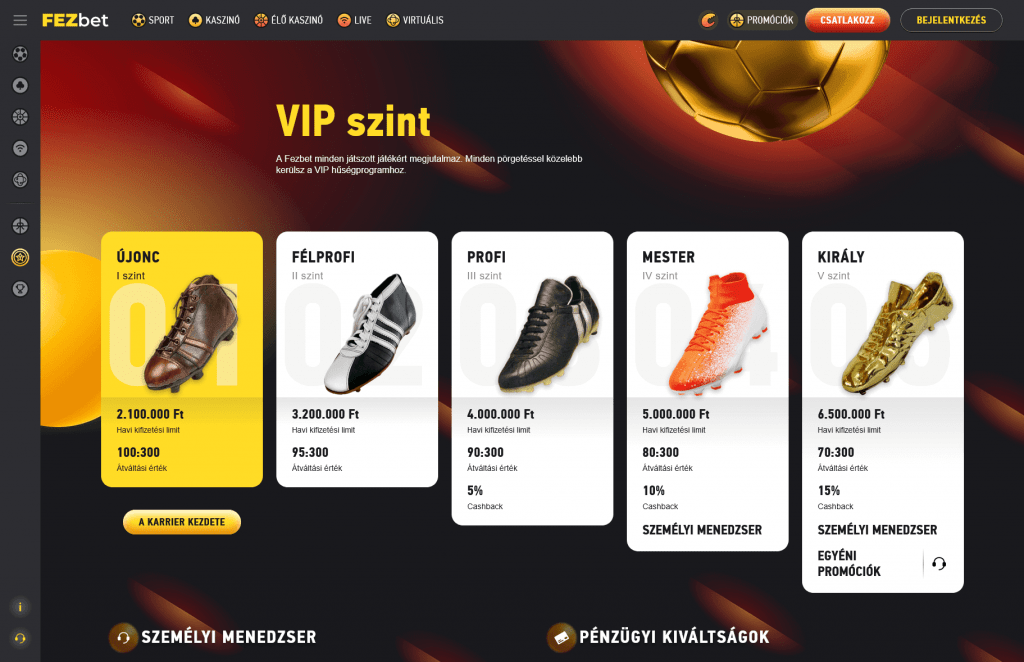Select the MESTER level card
Screen dimensions: 1024x662
[707, 391]
